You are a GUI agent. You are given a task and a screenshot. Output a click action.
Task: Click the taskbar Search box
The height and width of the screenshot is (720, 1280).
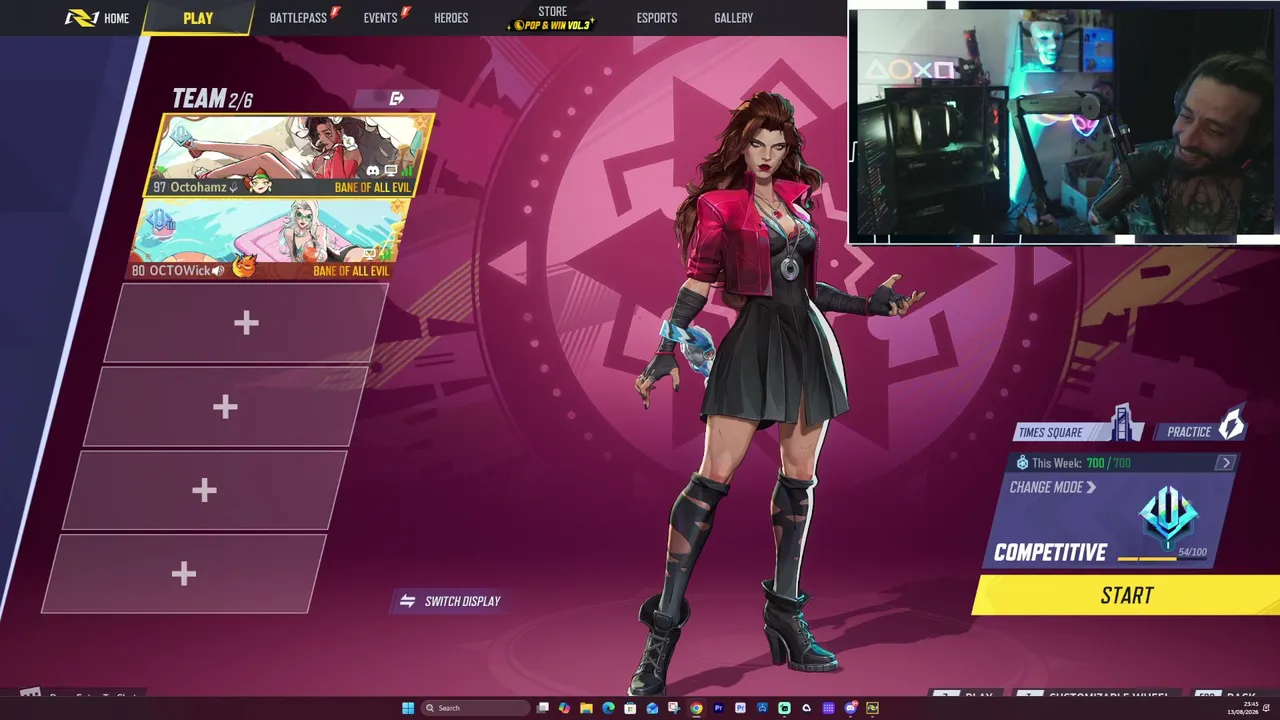(476, 708)
